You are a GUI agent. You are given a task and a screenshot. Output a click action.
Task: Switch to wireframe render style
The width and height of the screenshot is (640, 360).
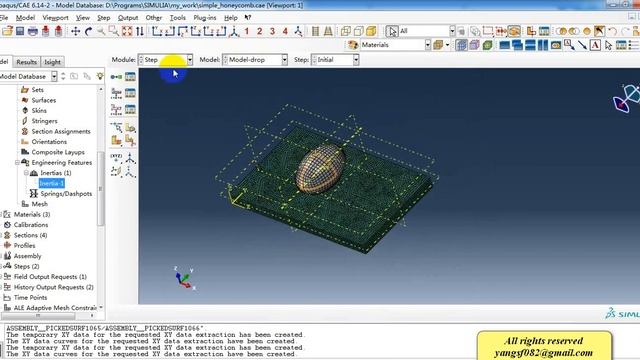[346, 31]
